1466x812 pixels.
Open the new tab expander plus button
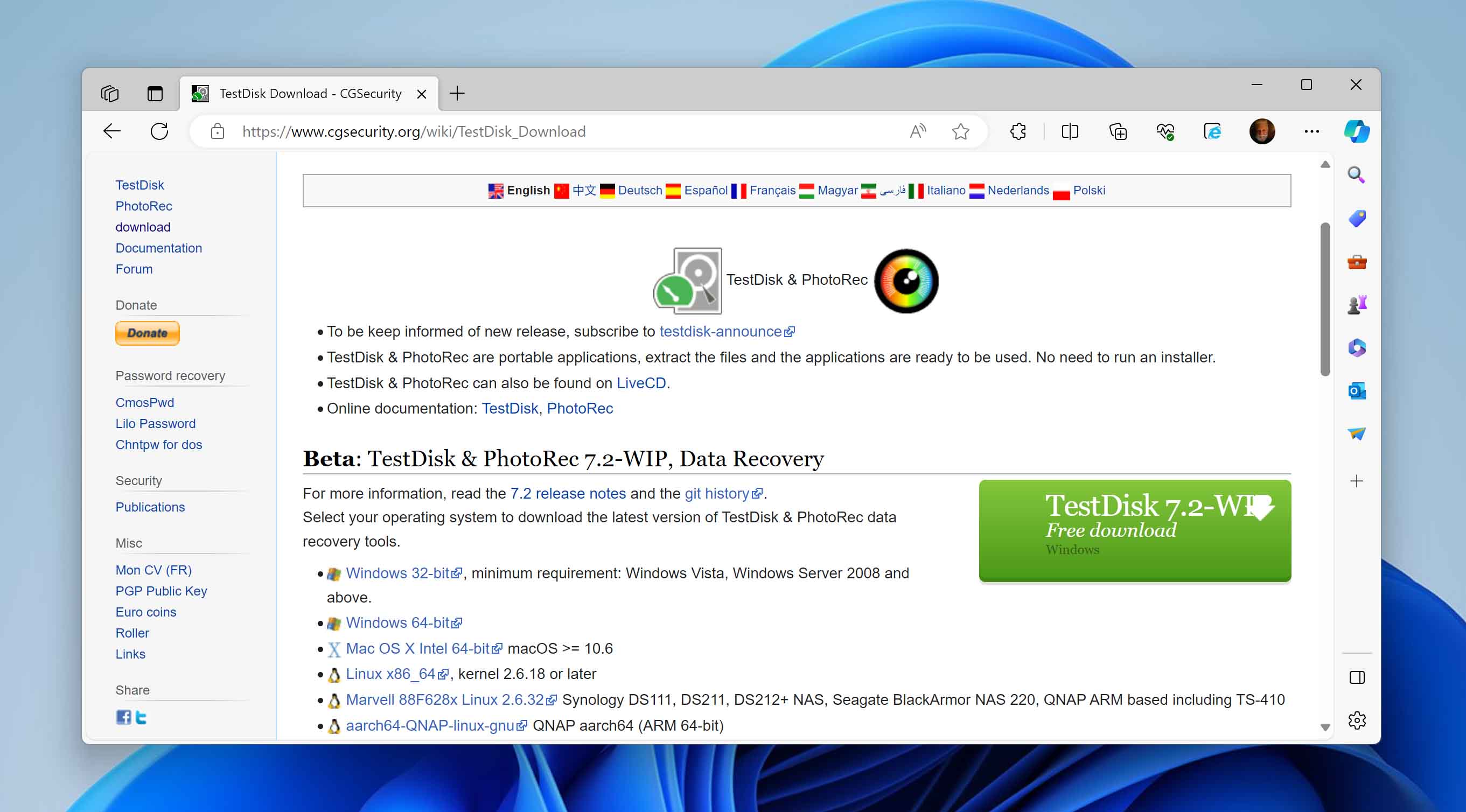click(x=457, y=93)
